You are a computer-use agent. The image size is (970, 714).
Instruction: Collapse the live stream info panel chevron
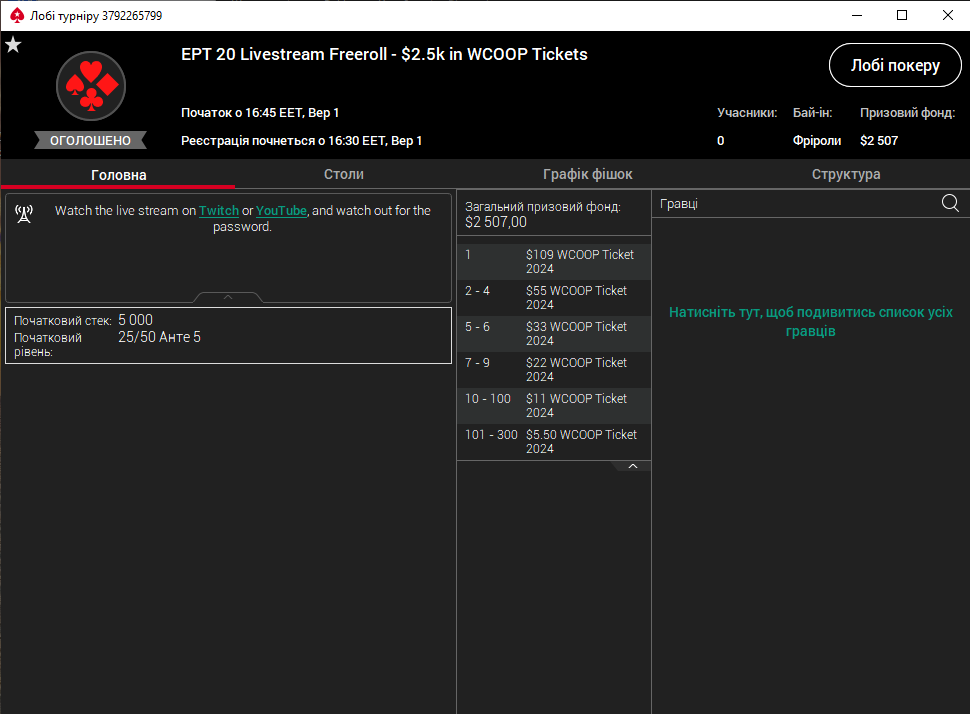coord(228,298)
